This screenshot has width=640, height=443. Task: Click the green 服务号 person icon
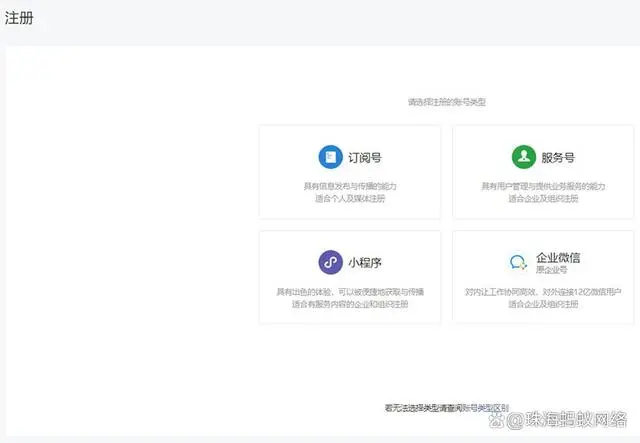(523, 157)
